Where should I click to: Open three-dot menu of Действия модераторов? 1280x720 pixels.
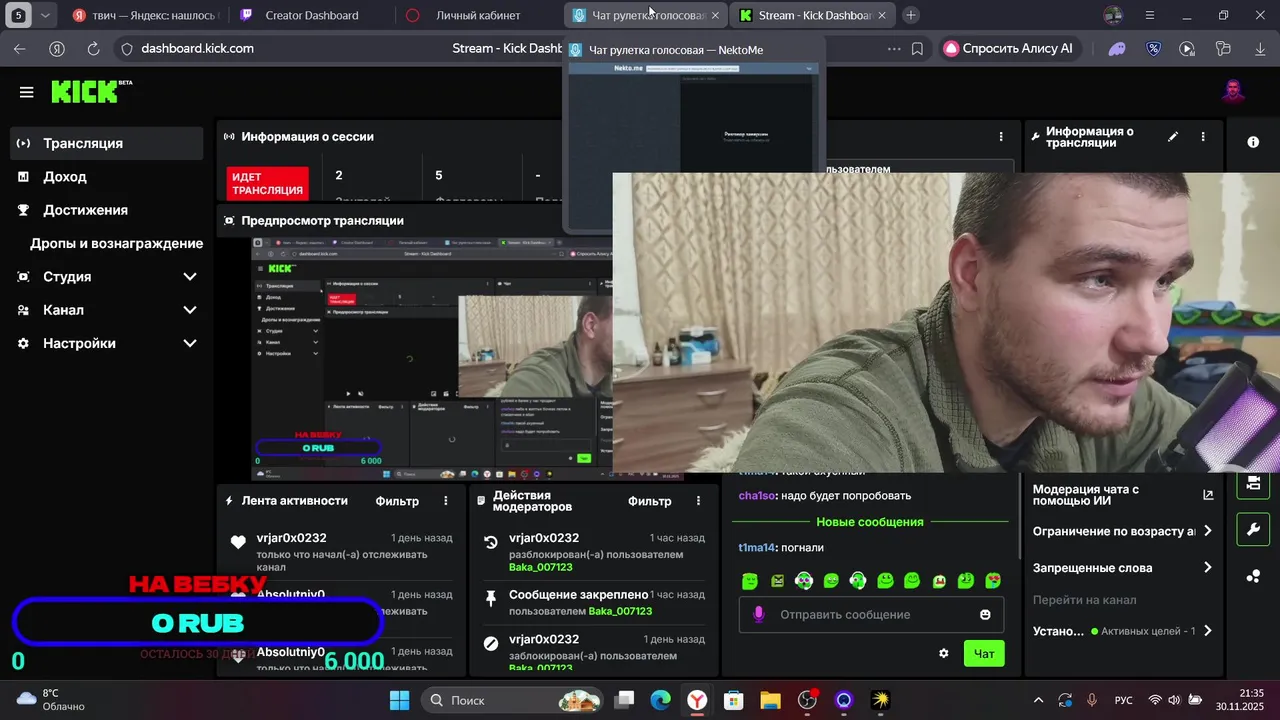pyautogui.click(x=698, y=501)
